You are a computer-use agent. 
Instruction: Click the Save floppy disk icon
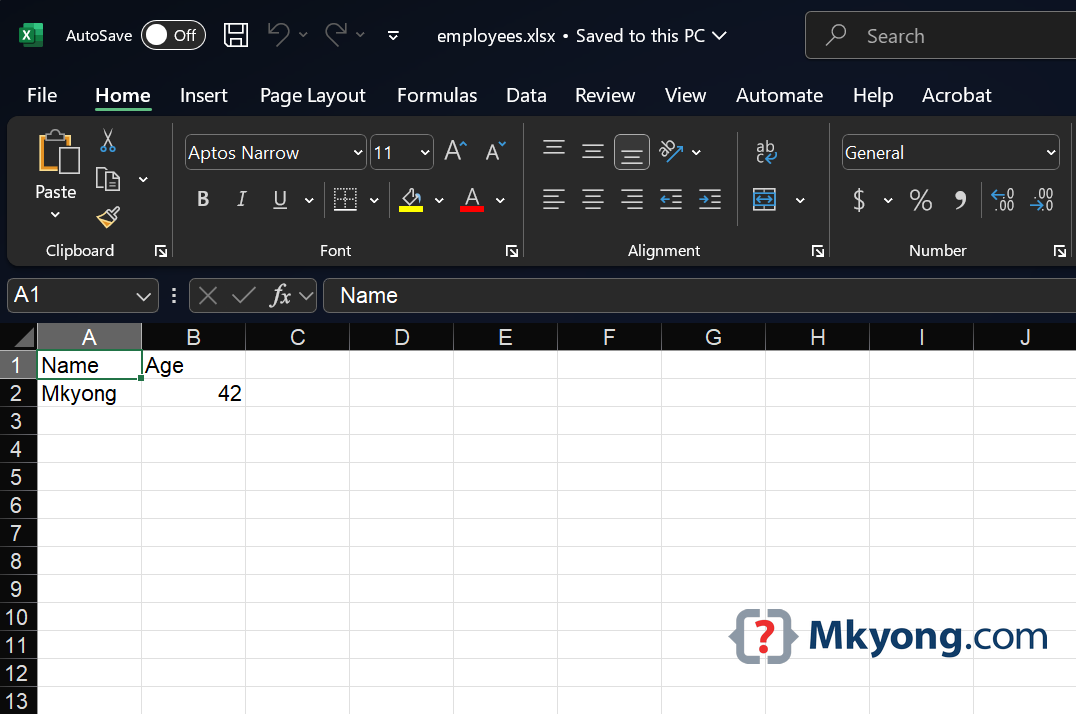(236, 36)
